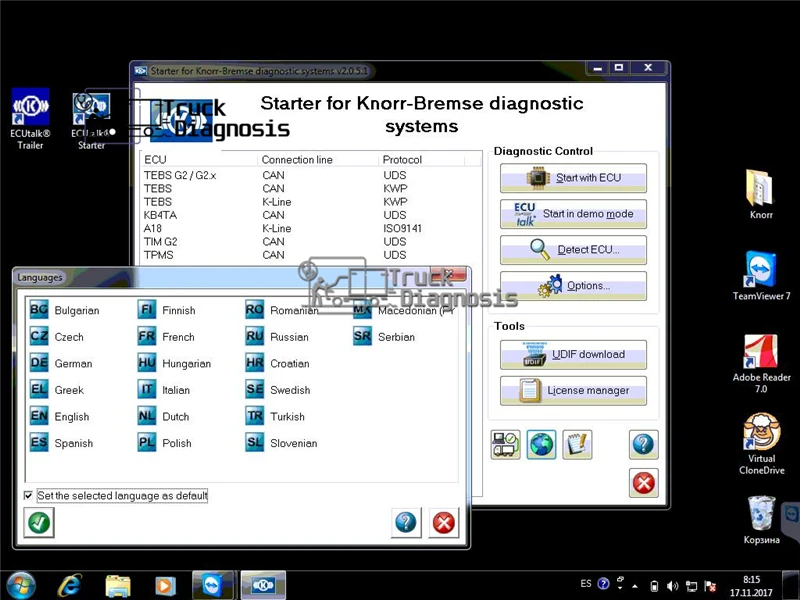
Task: Pick Russian RU language icon
Action: [255, 336]
